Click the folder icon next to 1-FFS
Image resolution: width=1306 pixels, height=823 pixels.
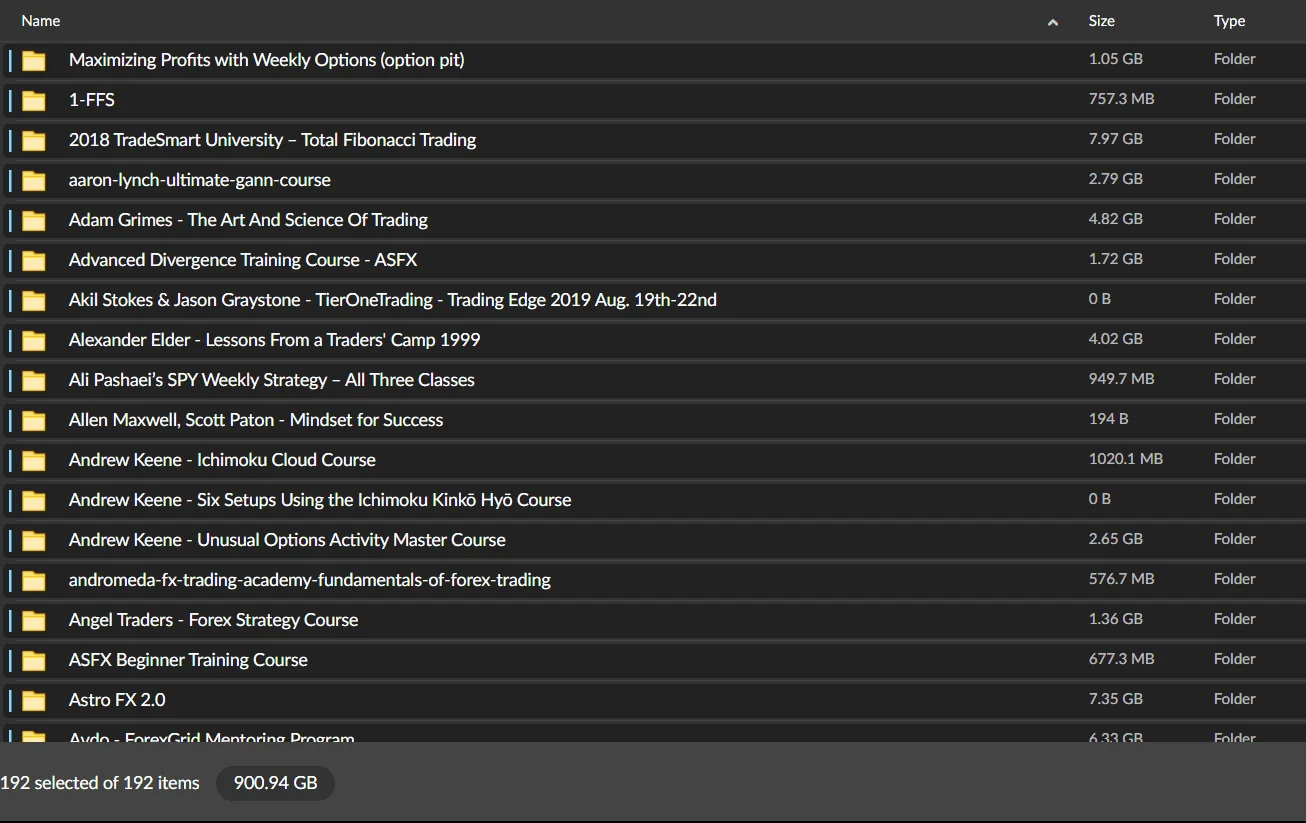pos(34,101)
